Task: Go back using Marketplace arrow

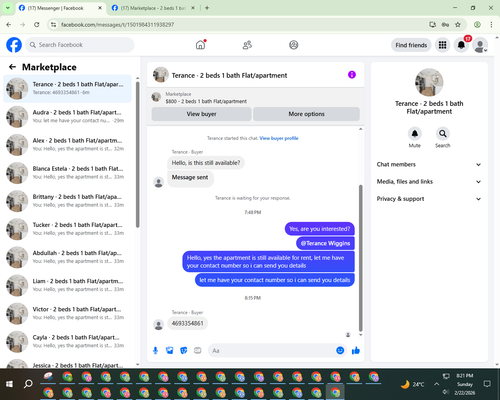Action: (x=12, y=67)
